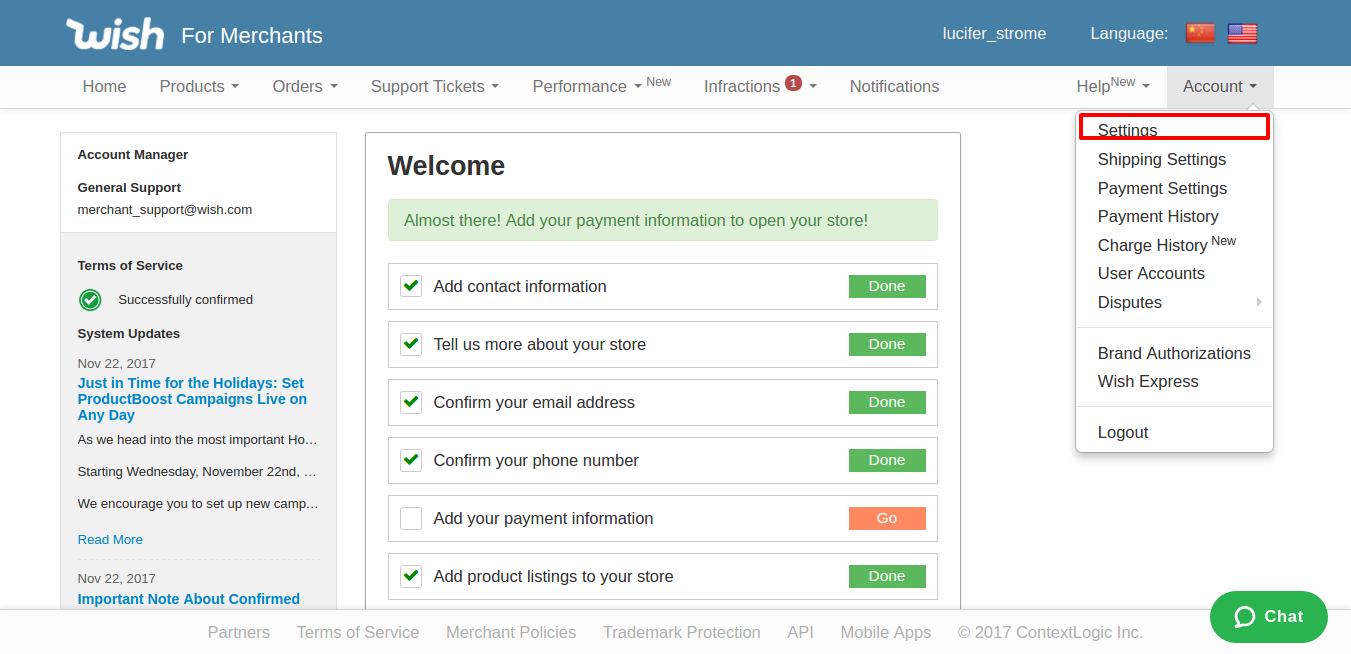The height and width of the screenshot is (654, 1351).
Task: Open Trademark Protection footer link
Action: pyautogui.click(x=682, y=632)
